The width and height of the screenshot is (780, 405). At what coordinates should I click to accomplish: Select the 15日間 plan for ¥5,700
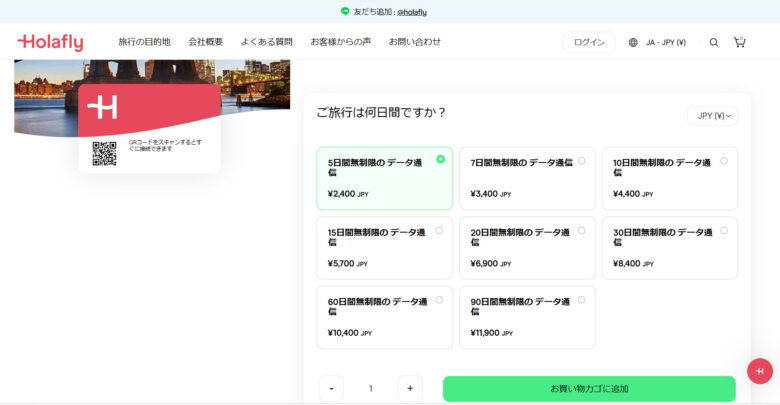click(384, 247)
